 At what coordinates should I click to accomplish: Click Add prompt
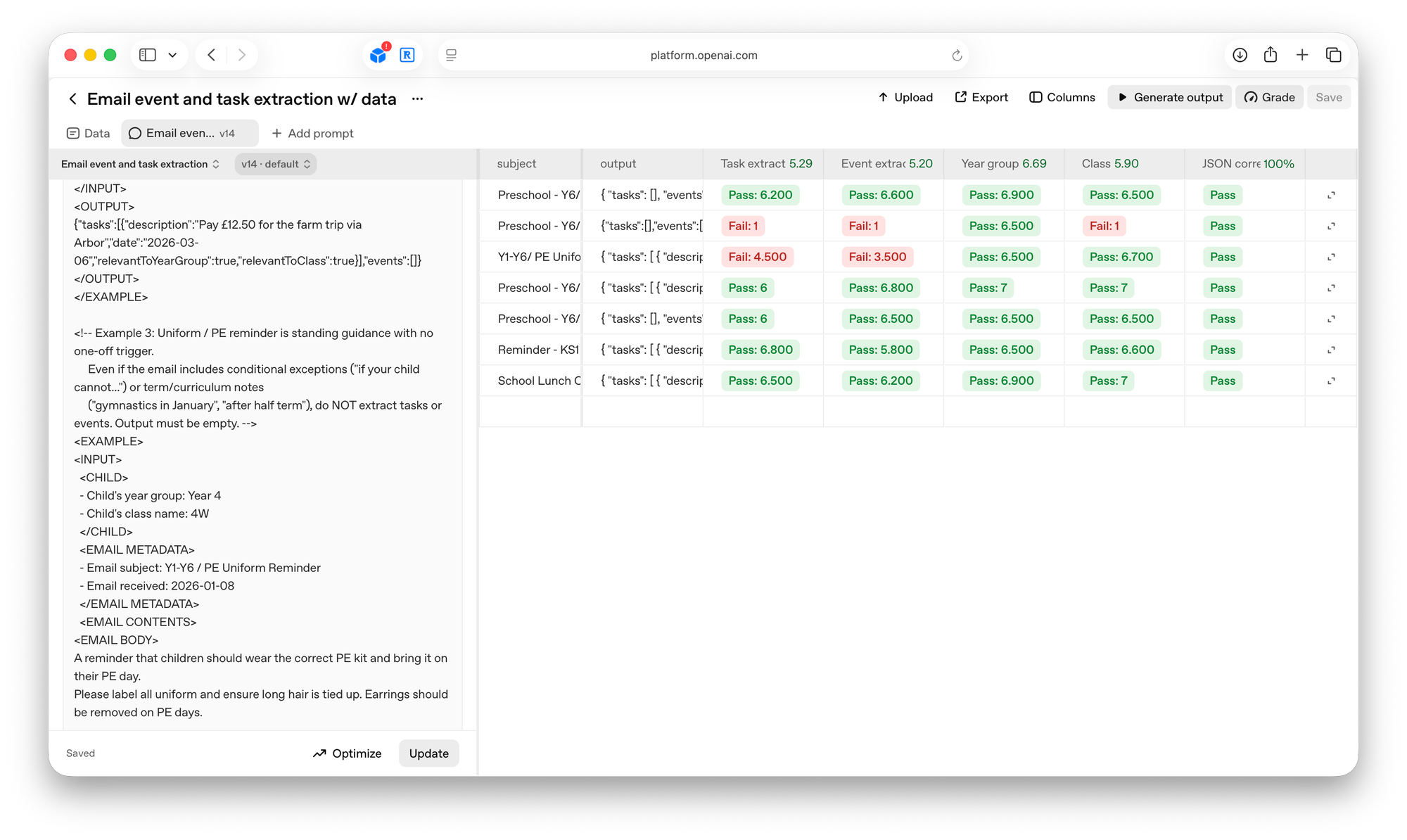[312, 133]
